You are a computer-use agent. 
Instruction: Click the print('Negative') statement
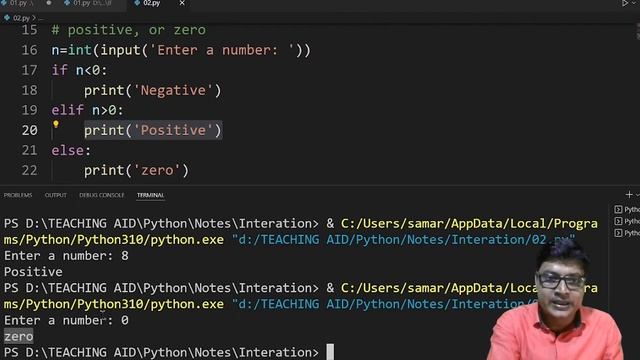[153, 90]
